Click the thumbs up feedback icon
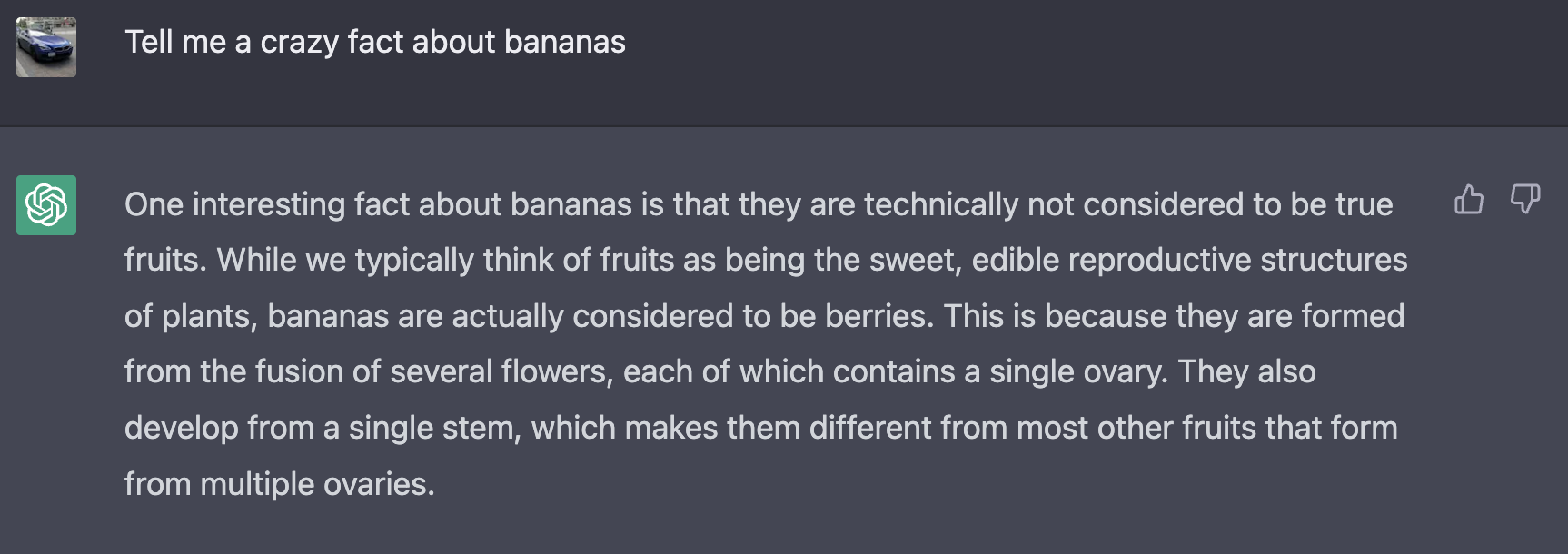The image size is (1568, 554). (x=1469, y=199)
